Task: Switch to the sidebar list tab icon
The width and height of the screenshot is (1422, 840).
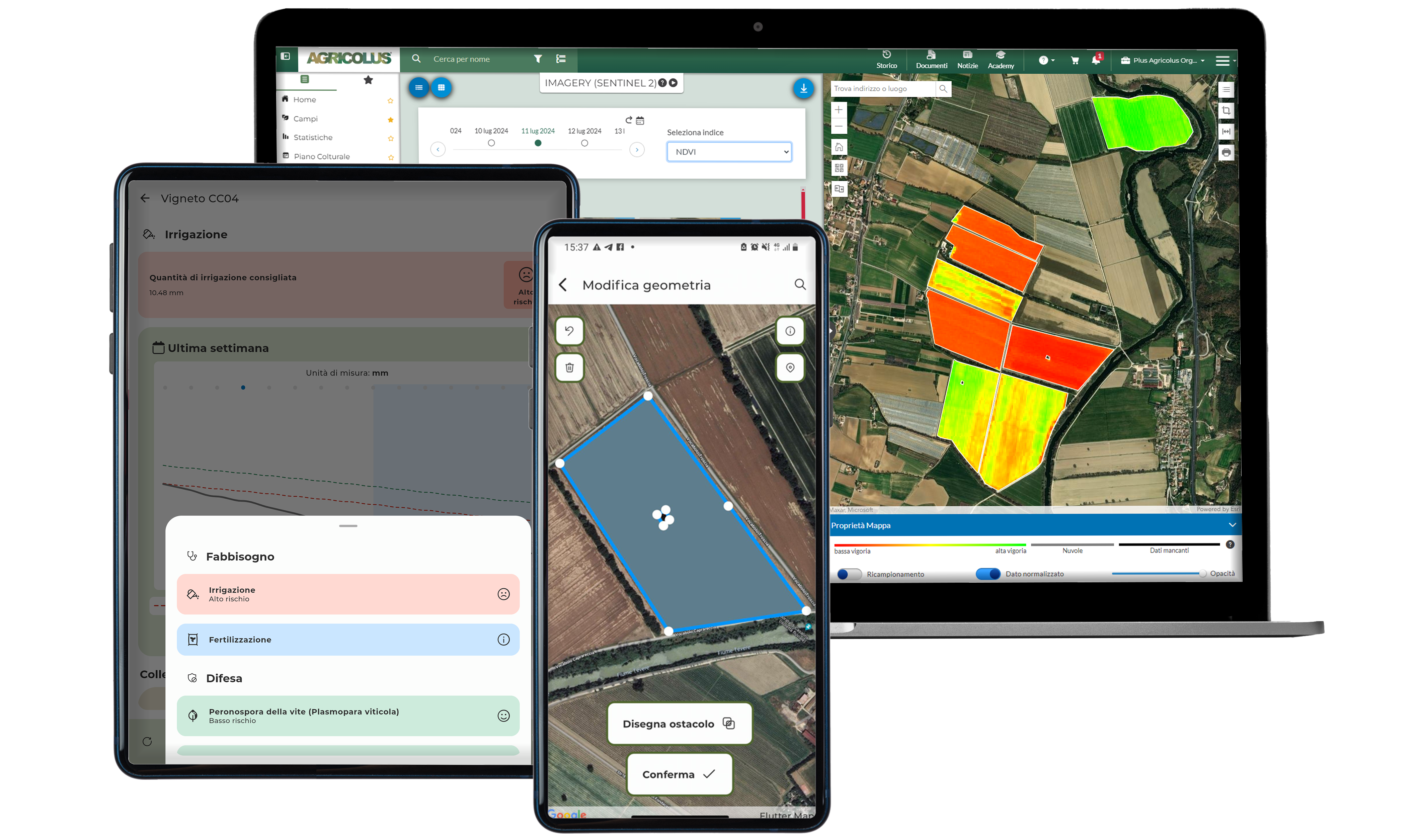Action: click(305, 79)
